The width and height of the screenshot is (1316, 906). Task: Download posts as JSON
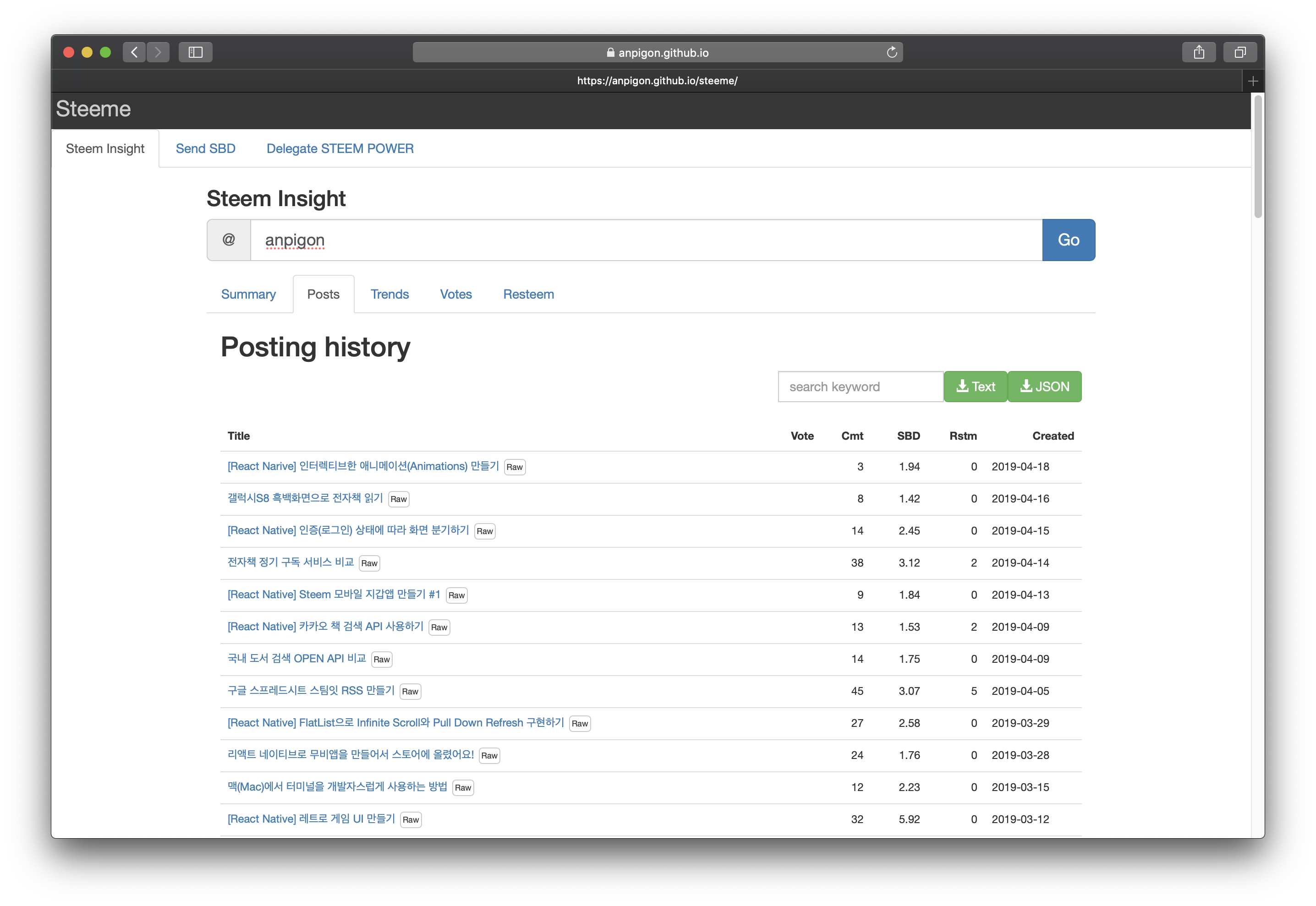[x=1045, y=387]
